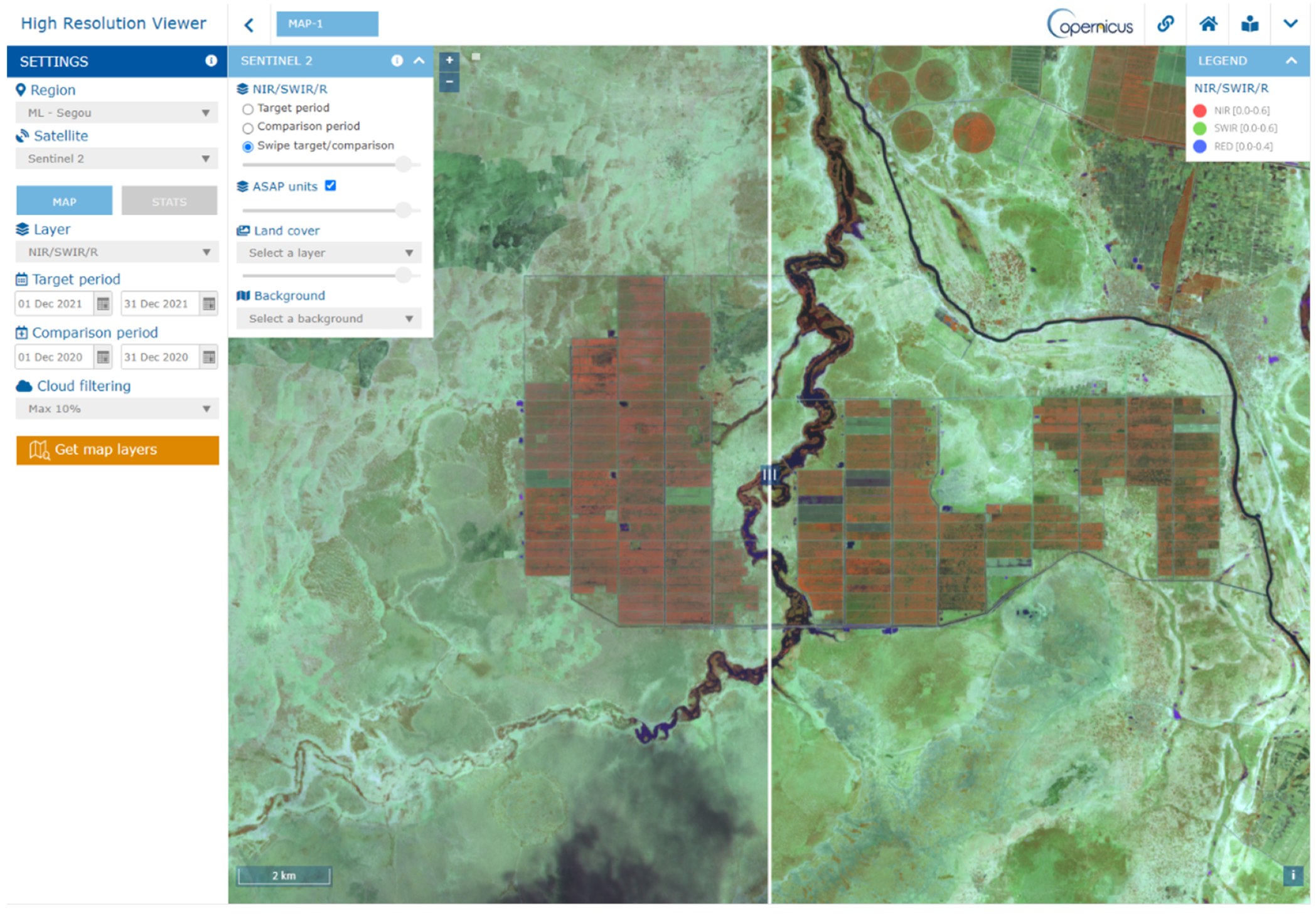The width and height of the screenshot is (1316, 914).
Task: Click Comparison period end date field
Action: click(159, 358)
